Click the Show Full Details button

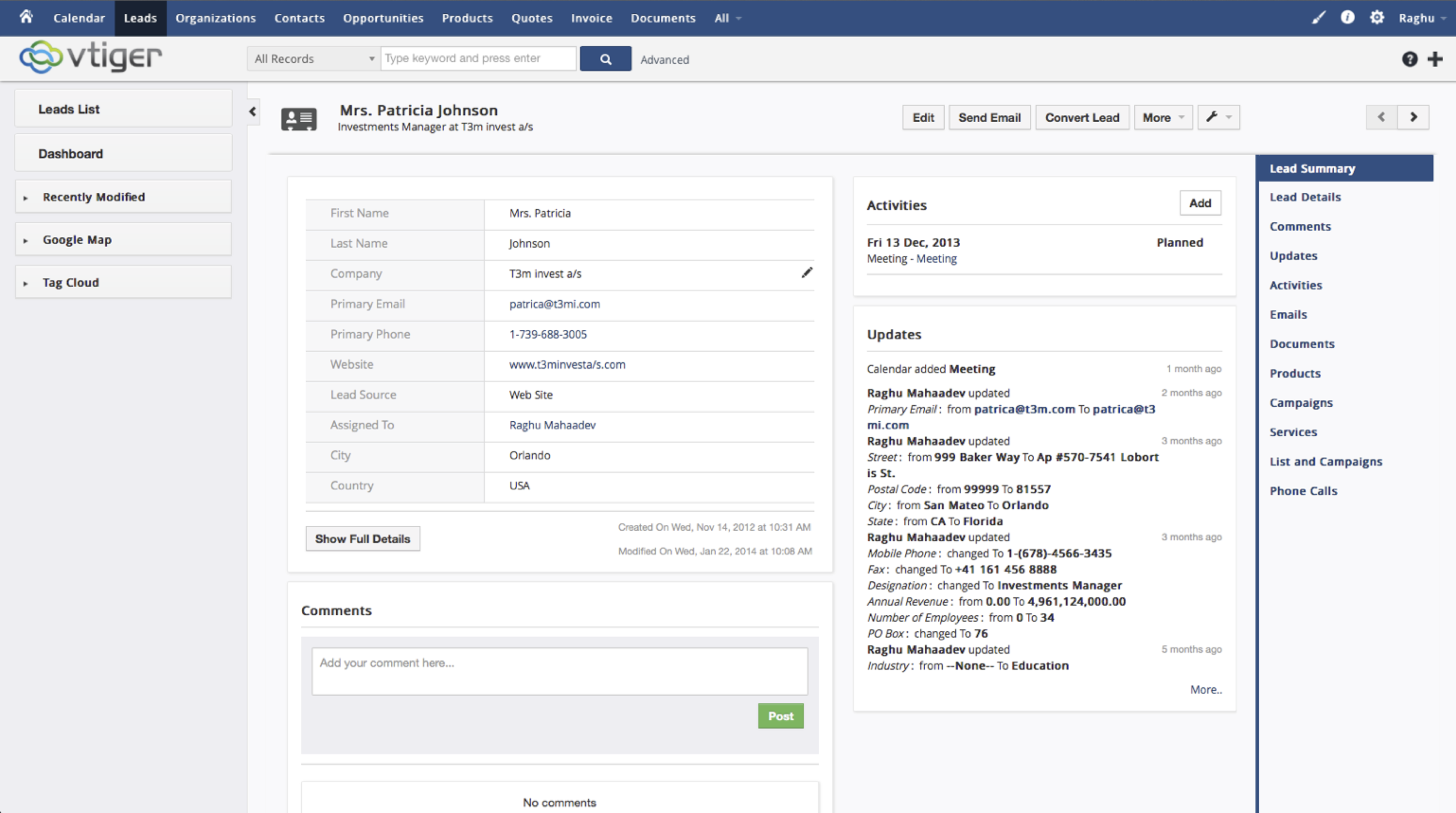(x=362, y=539)
